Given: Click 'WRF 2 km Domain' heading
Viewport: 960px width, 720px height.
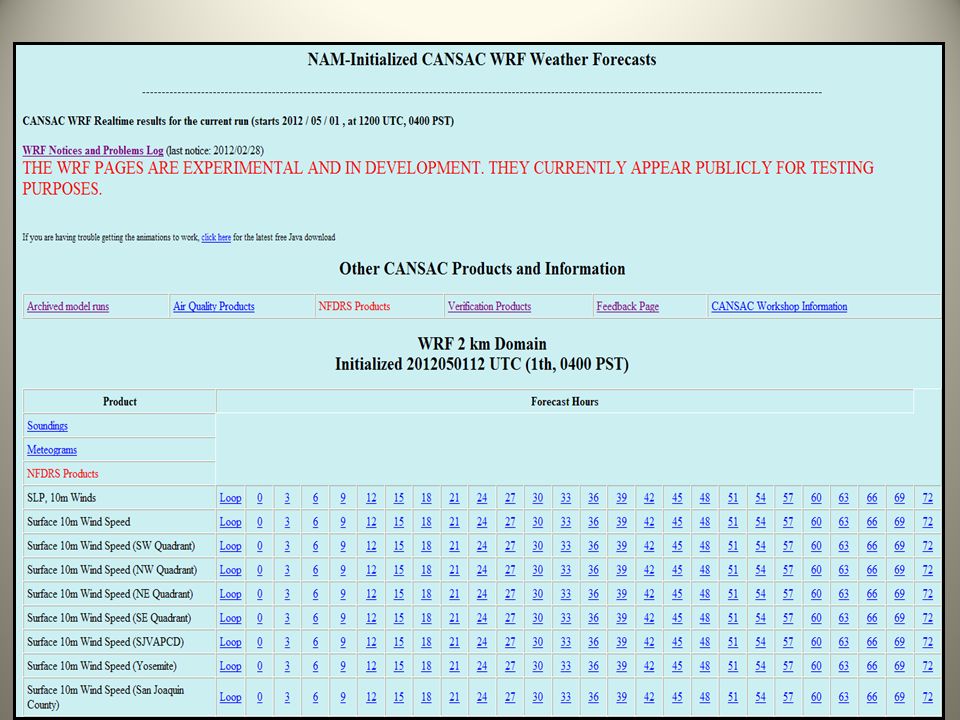Looking at the screenshot, I should tap(482, 344).
